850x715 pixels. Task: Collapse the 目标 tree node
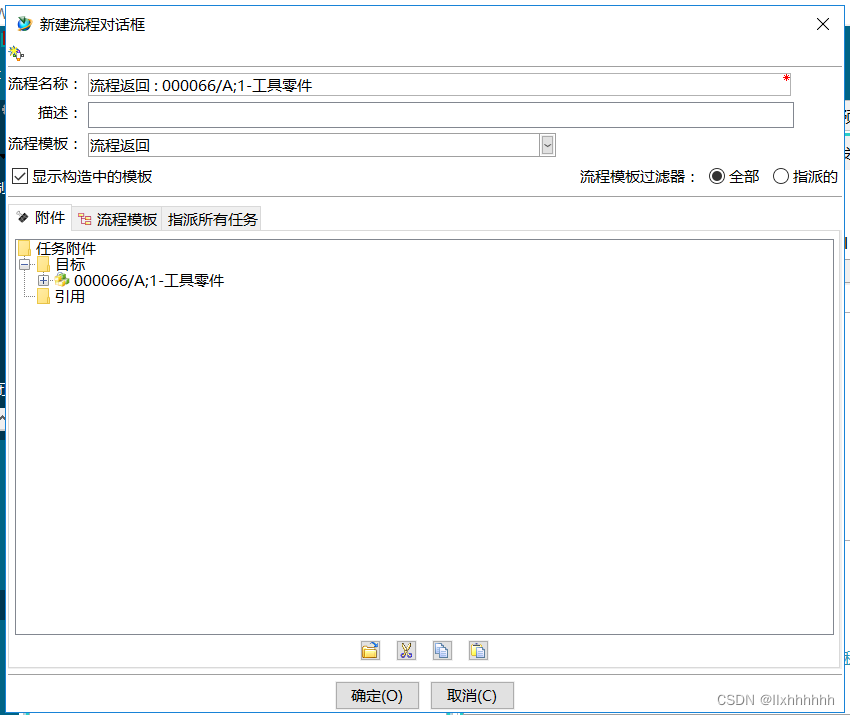24,265
